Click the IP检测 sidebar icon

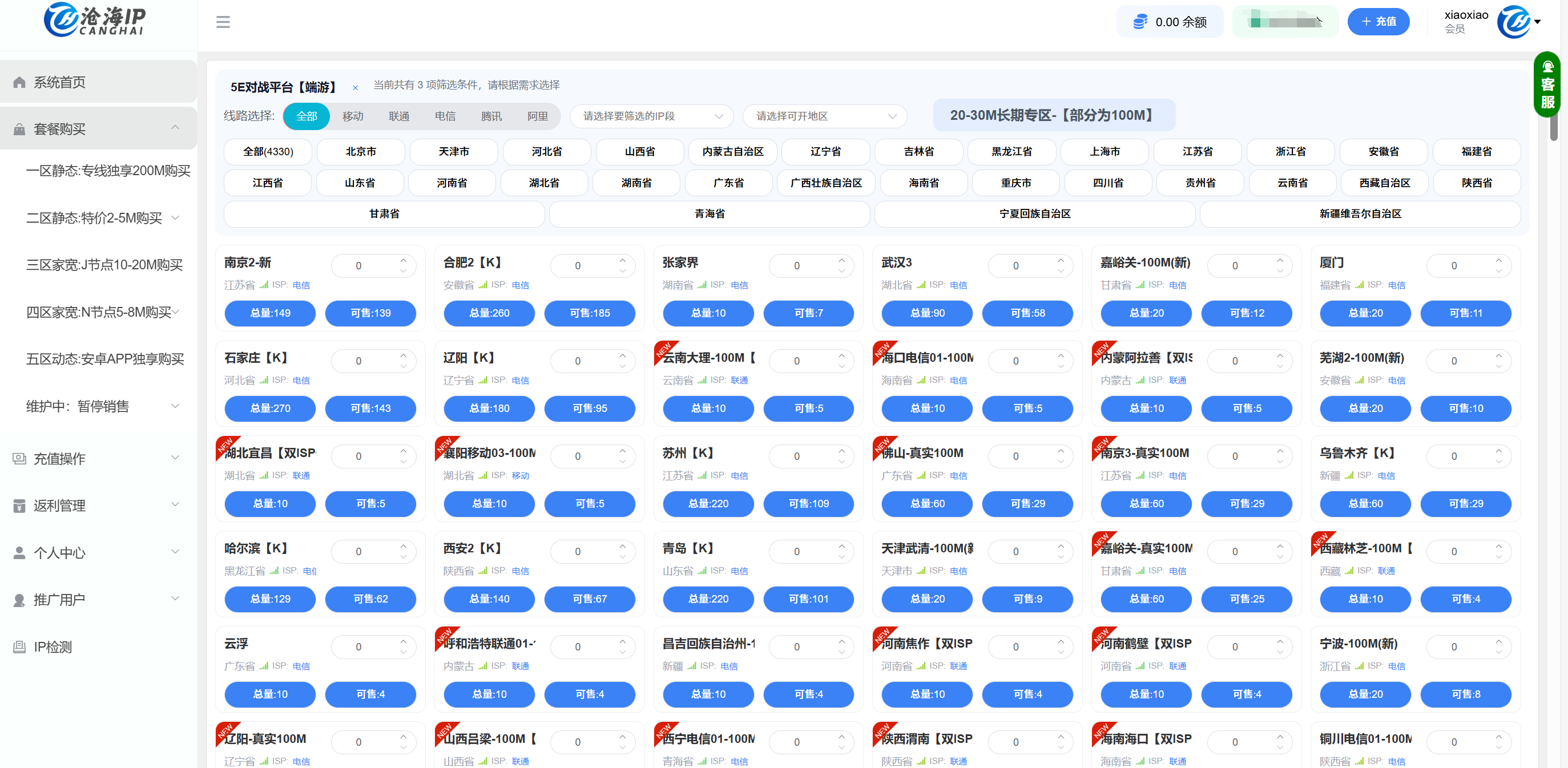pos(19,647)
